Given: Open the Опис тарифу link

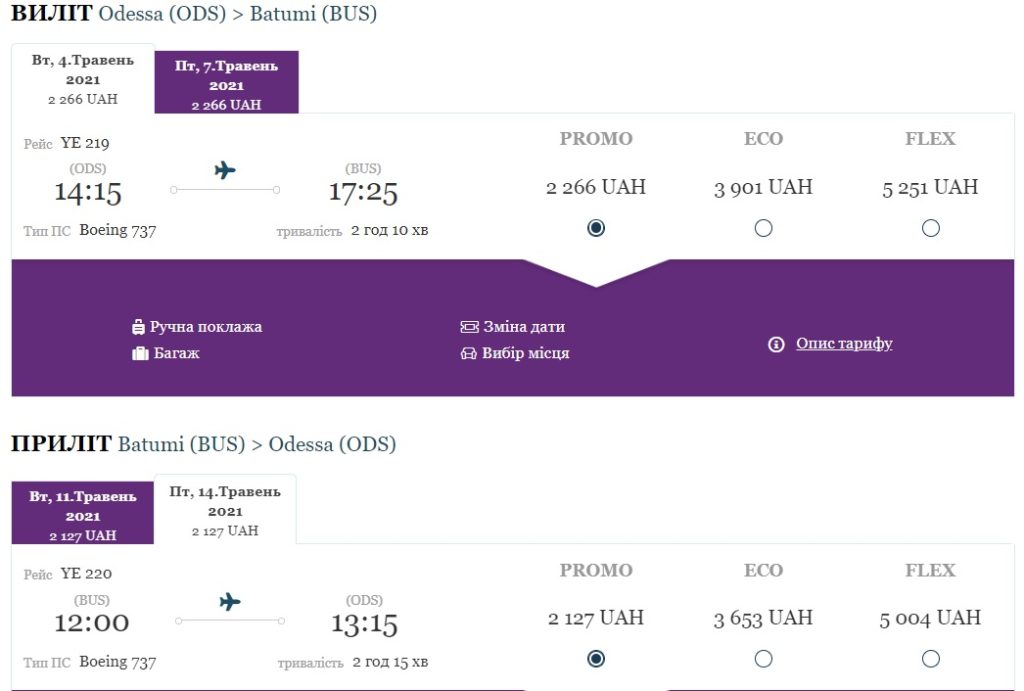Looking at the screenshot, I should pyautogui.click(x=844, y=344).
